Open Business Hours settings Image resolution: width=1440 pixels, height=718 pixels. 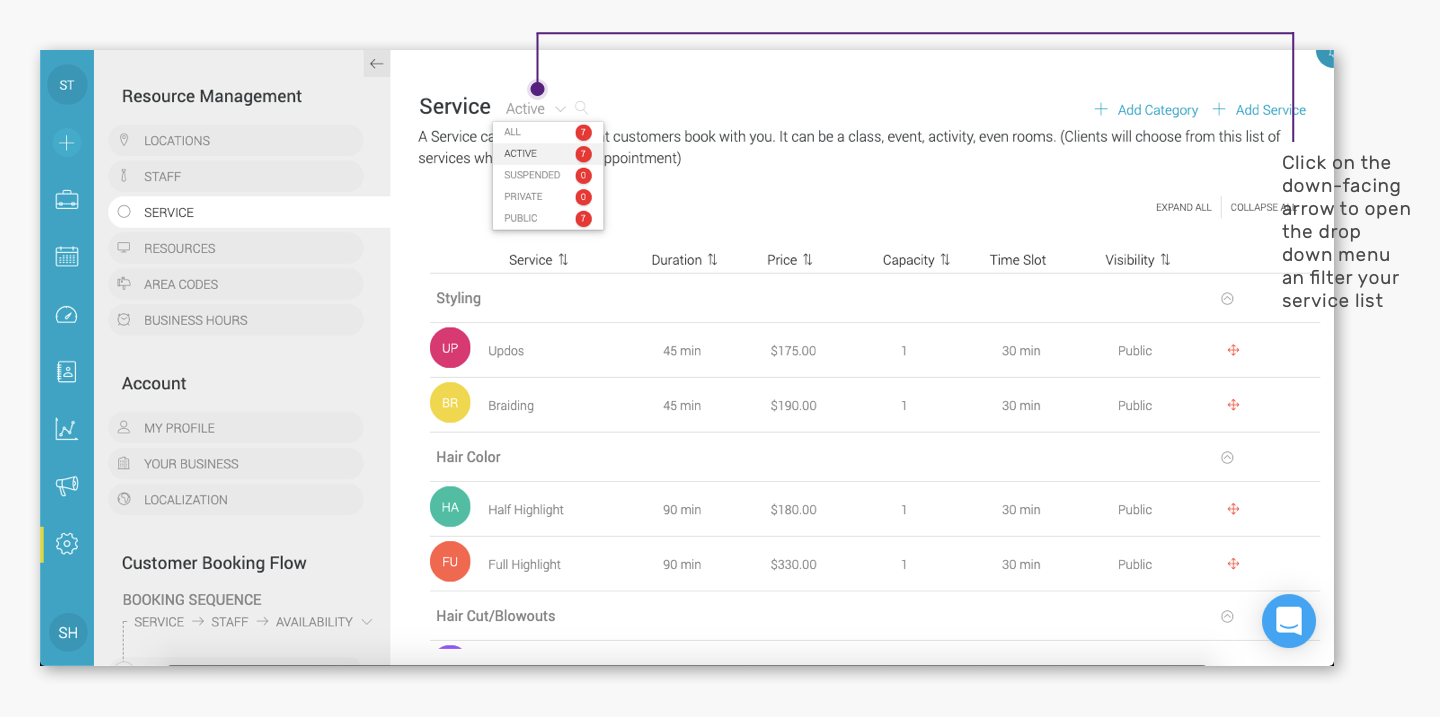(236, 320)
